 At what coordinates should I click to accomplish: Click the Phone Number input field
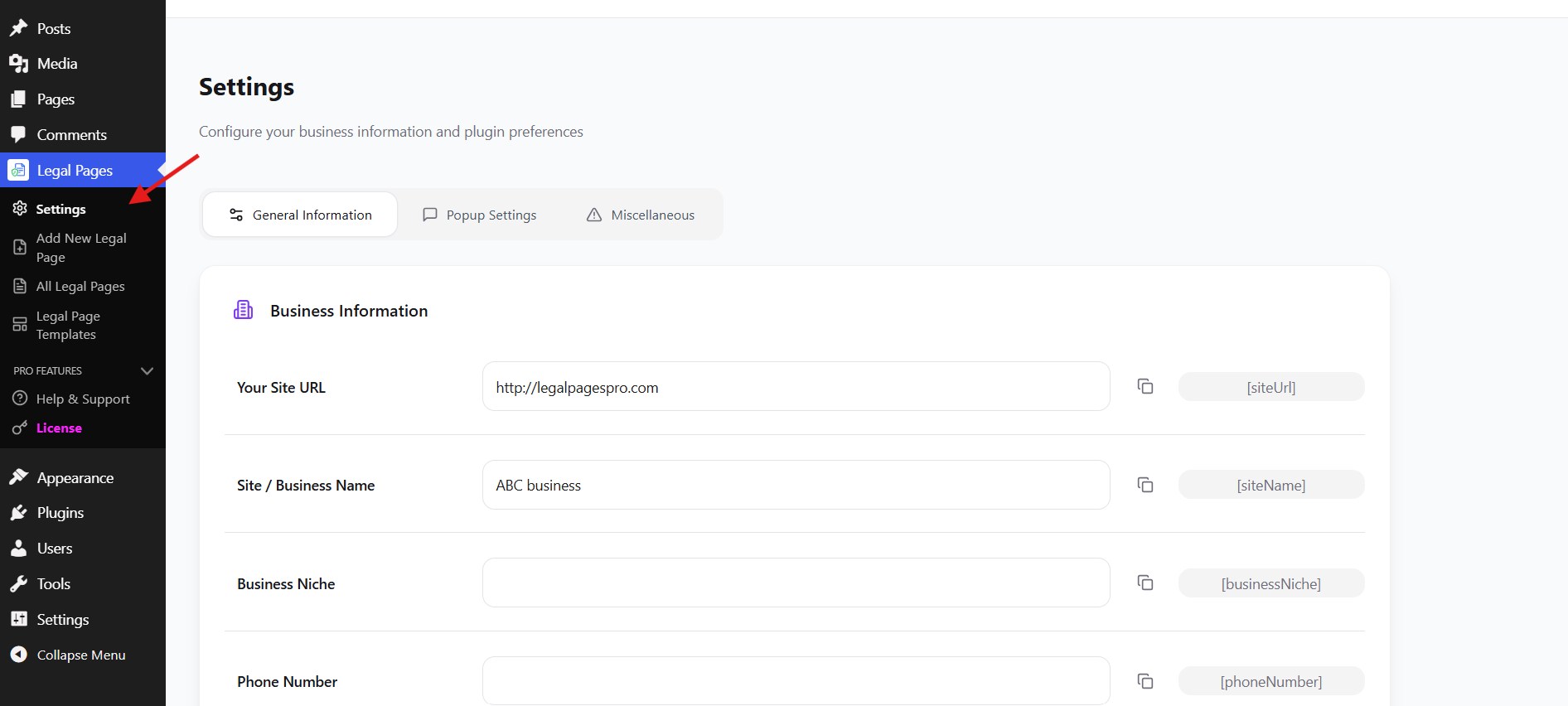tap(796, 681)
